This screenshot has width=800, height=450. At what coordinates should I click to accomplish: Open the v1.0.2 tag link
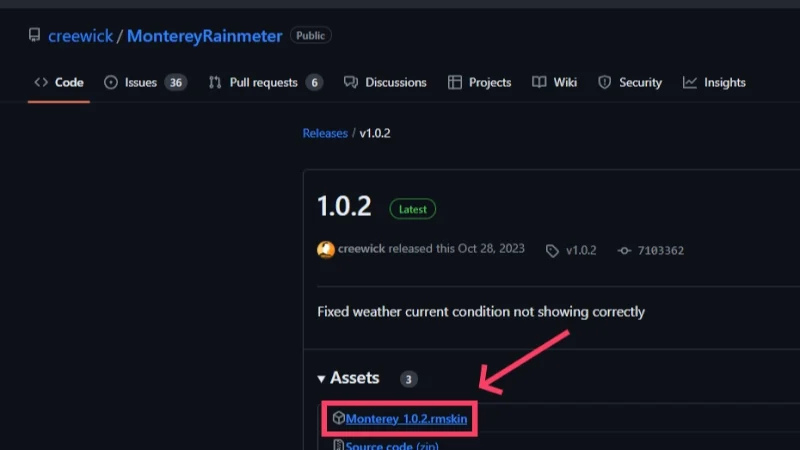(x=581, y=251)
